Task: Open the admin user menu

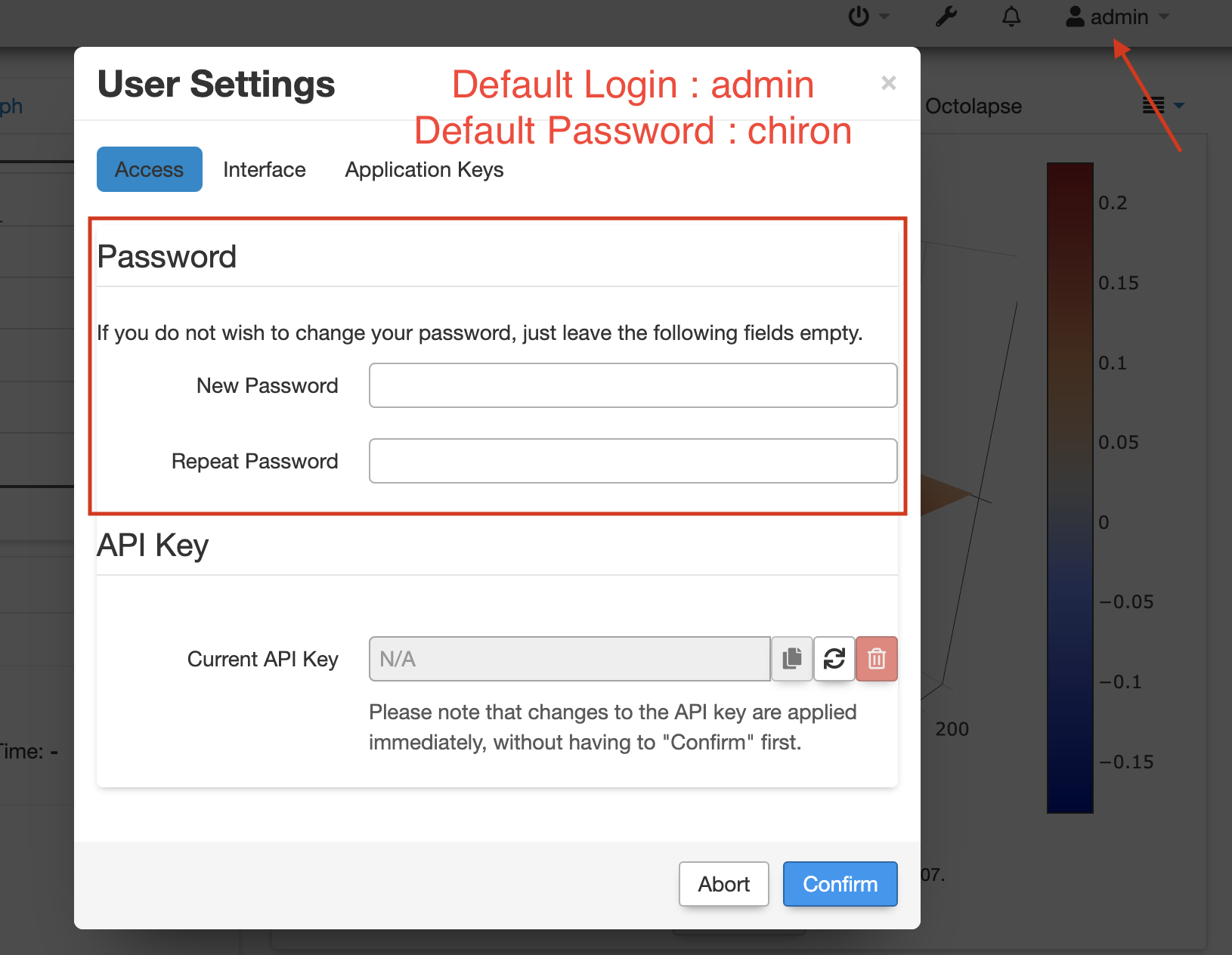Action: point(1118,17)
